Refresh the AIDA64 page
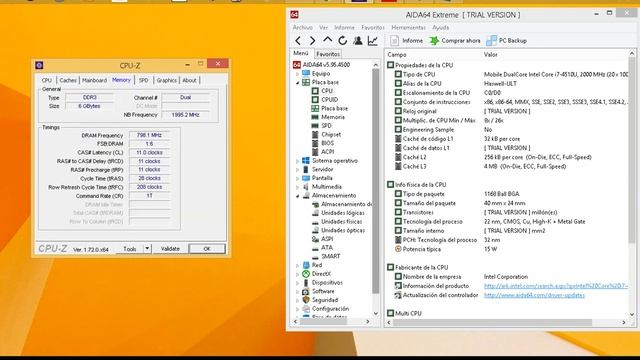This screenshot has width=640, height=360. tap(342, 40)
